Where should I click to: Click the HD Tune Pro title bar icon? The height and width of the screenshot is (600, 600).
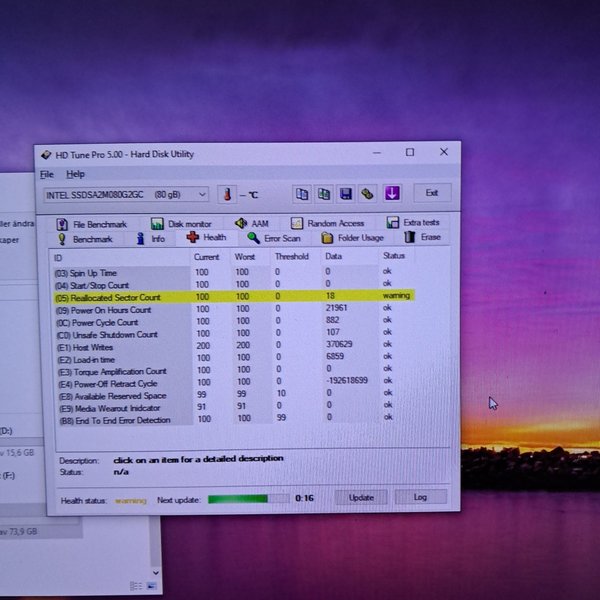[x=46, y=155]
